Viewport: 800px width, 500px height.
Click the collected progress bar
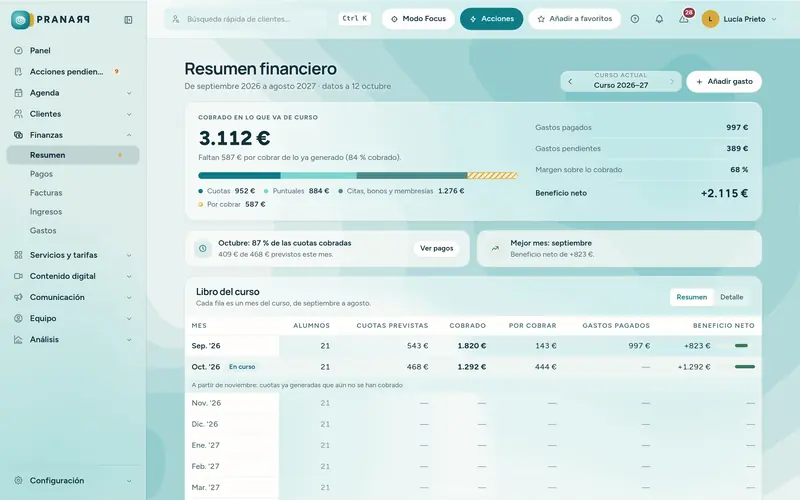click(358, 176)
